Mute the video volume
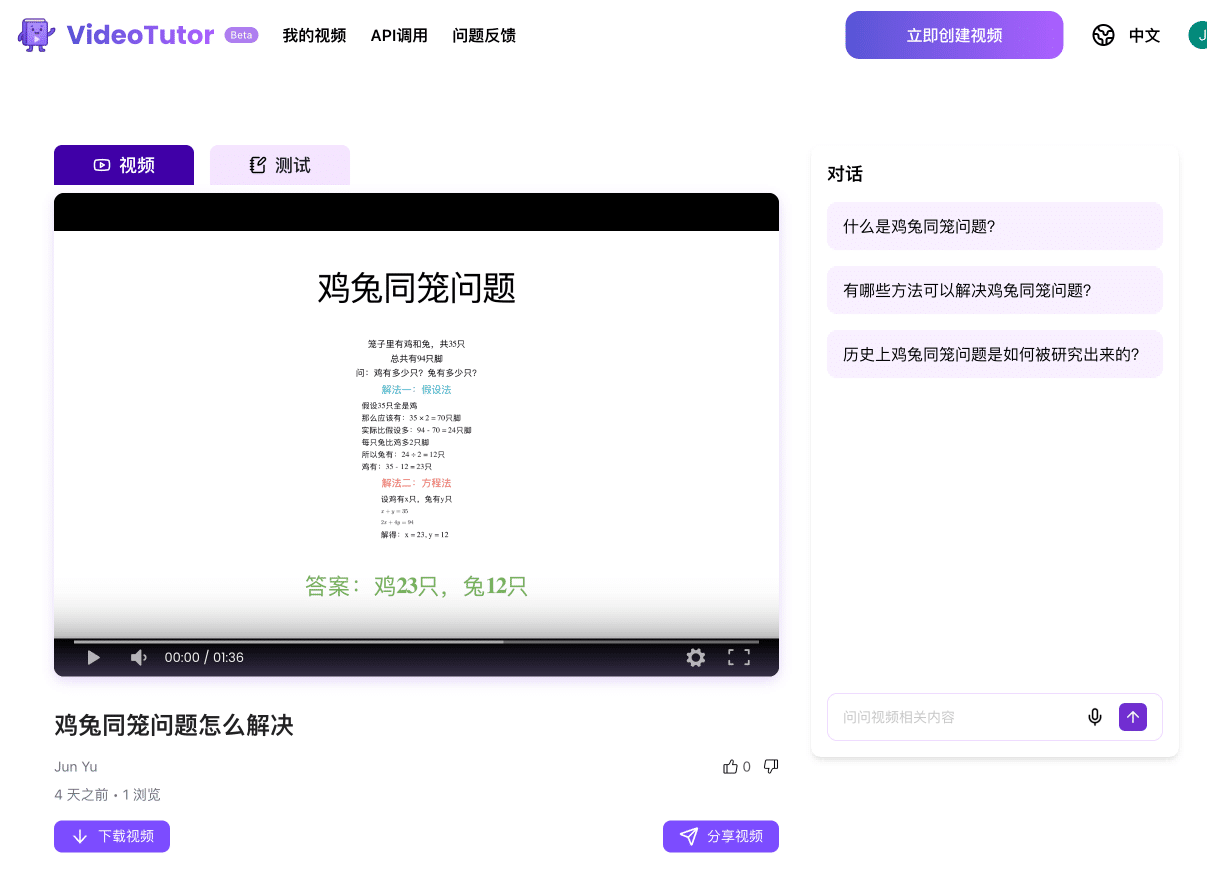 [x=138, y=657]
